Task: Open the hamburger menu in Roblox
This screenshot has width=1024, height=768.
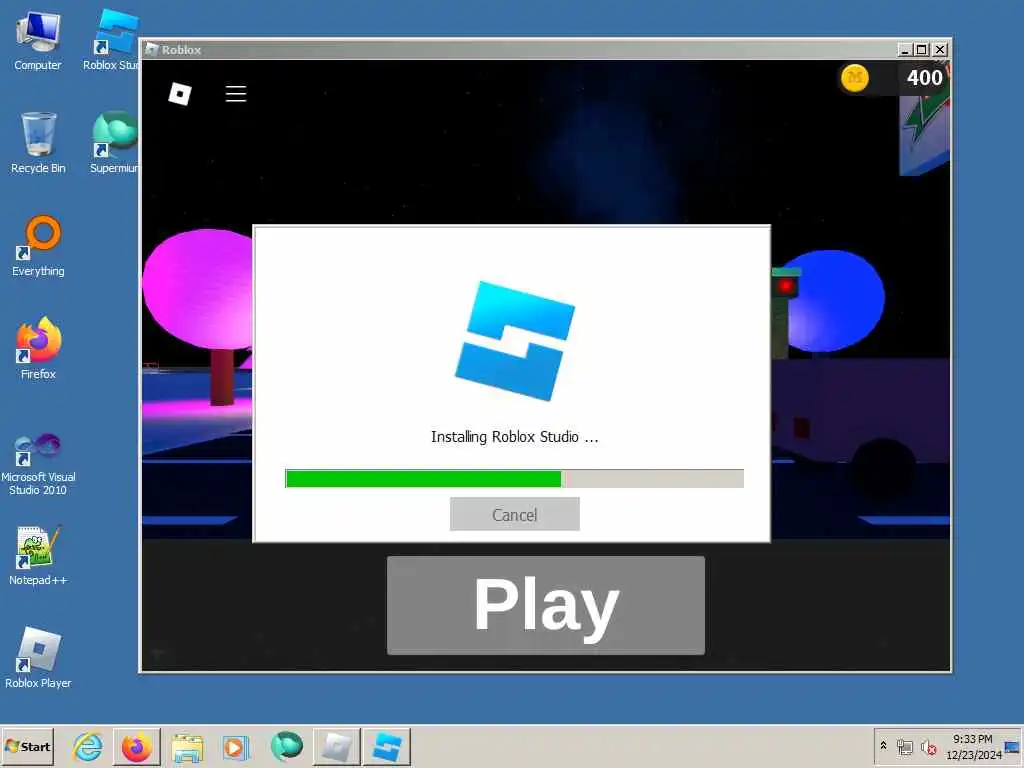Action: click(236, 93)
